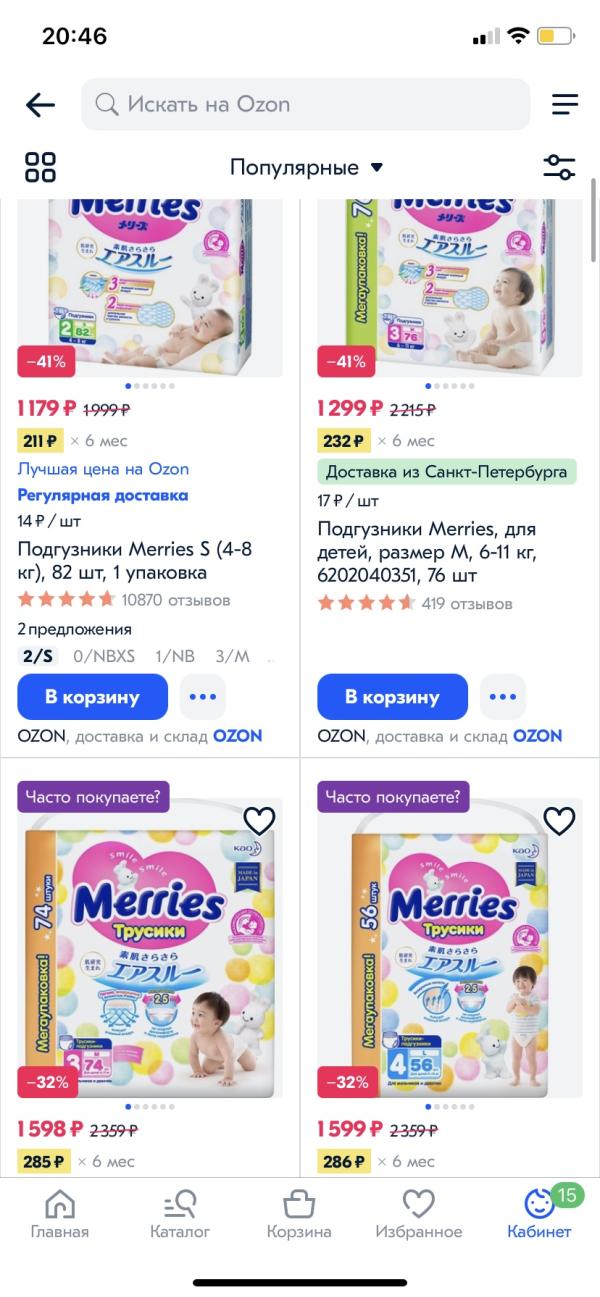600x1297 pixels.
Task: Open the hamburger menu icon
Action: pos(565,105)
